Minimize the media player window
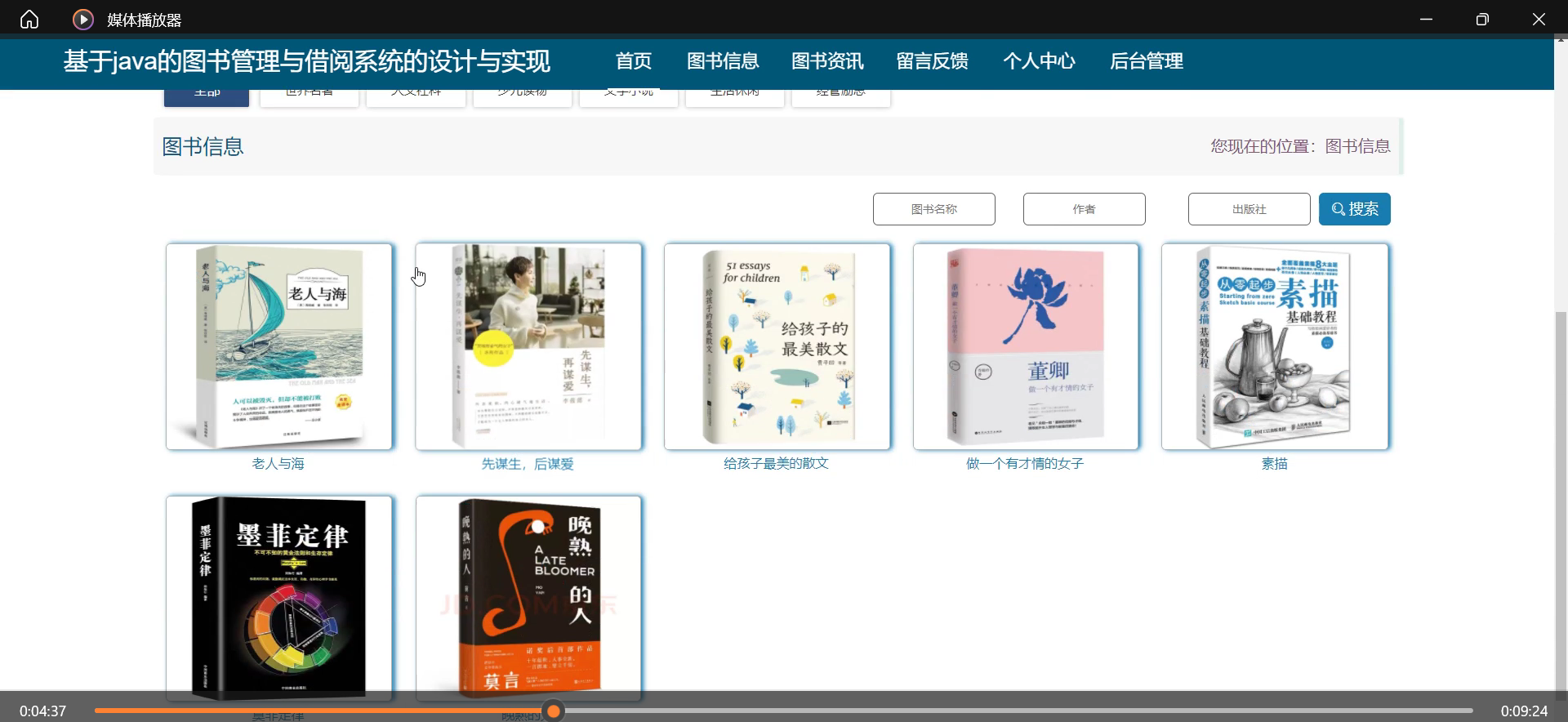Screen dimensions: 1568x722 (1426, 19)
